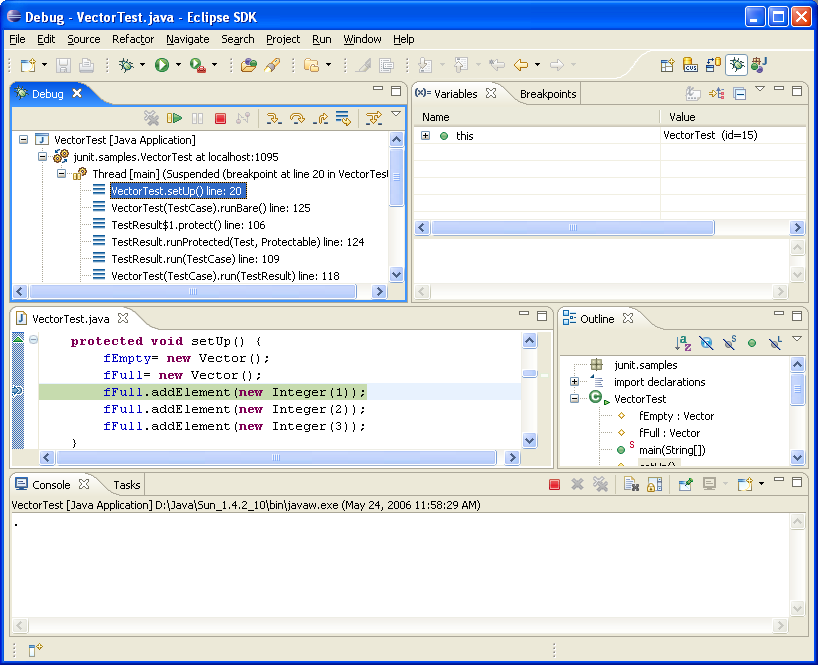Collapse the VectorTest class in Outline
The height and width of the screenshot is (665, 818).
point(574,399)
